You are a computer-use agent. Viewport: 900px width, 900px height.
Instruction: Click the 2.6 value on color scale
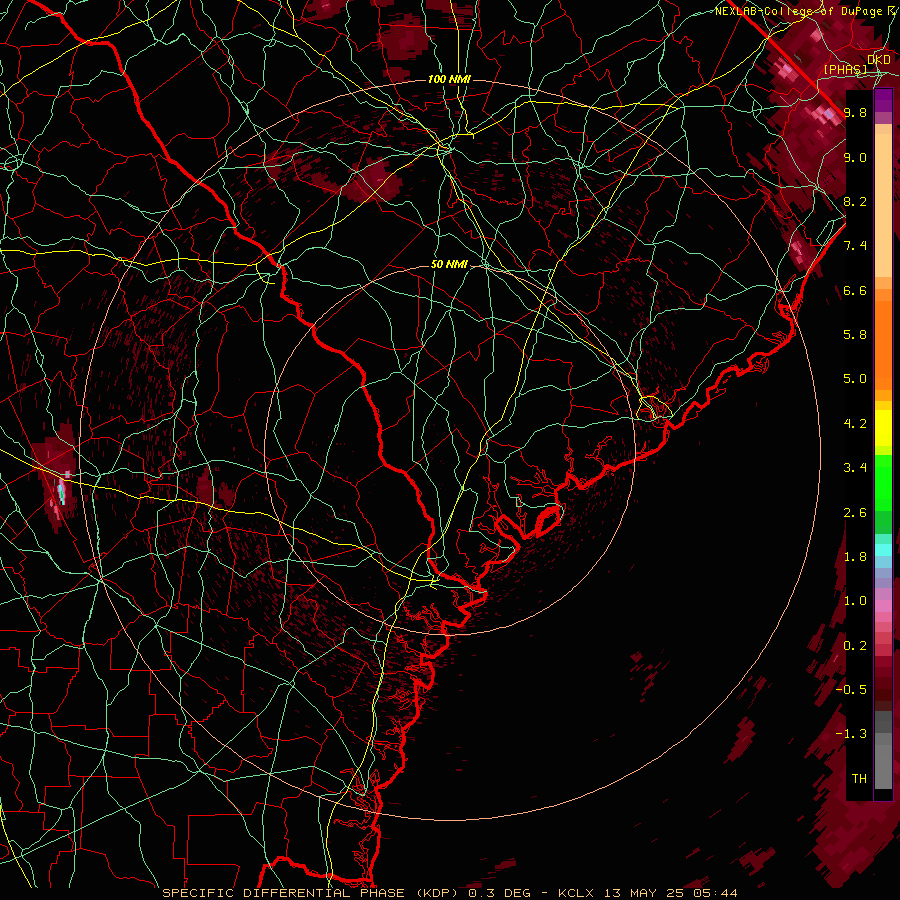[x=855, y=513]
